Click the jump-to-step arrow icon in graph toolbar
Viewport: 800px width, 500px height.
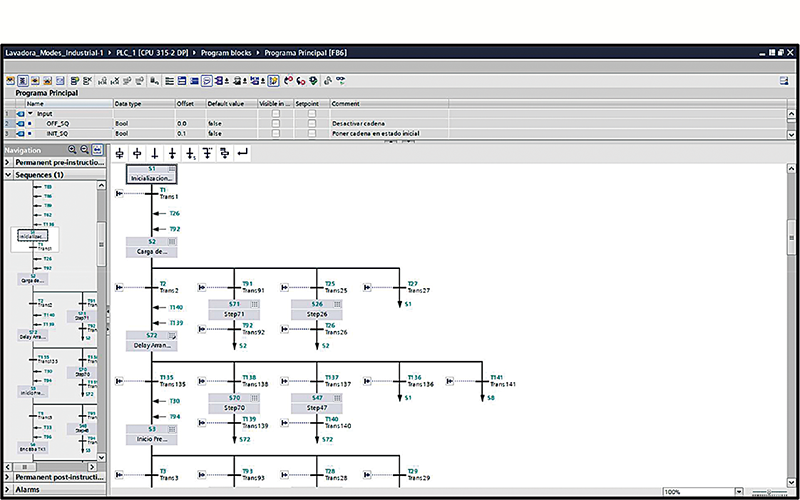click(189, 153)
